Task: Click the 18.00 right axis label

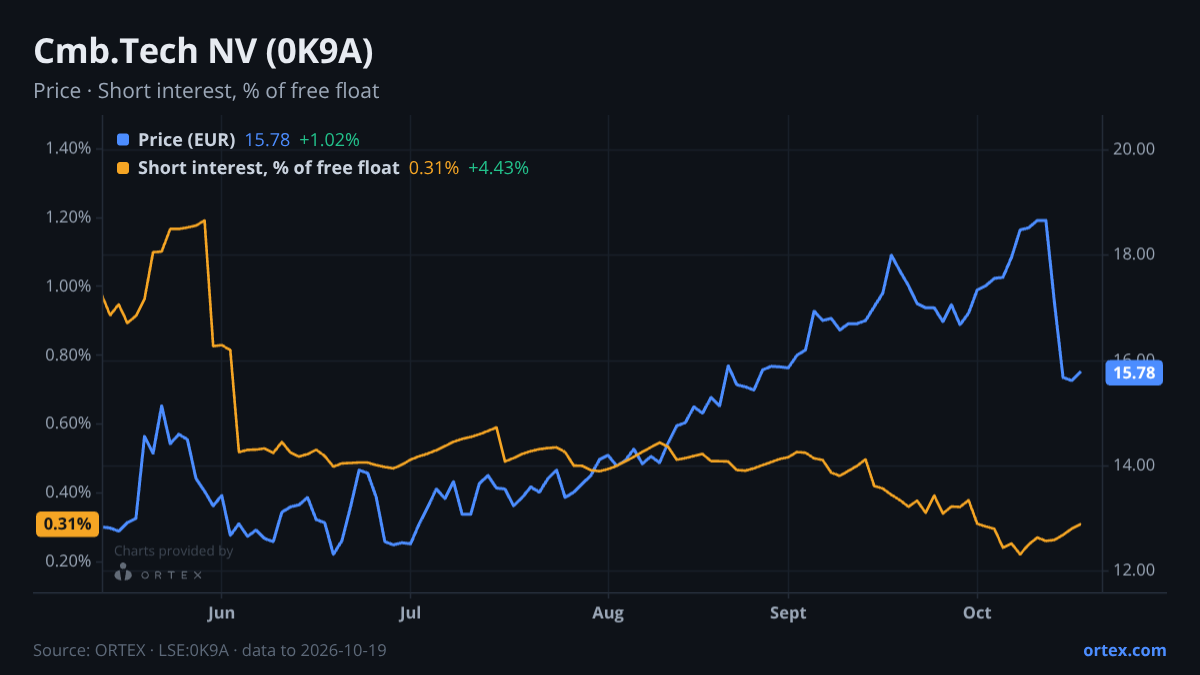Action: click(x=1134, y=254)
